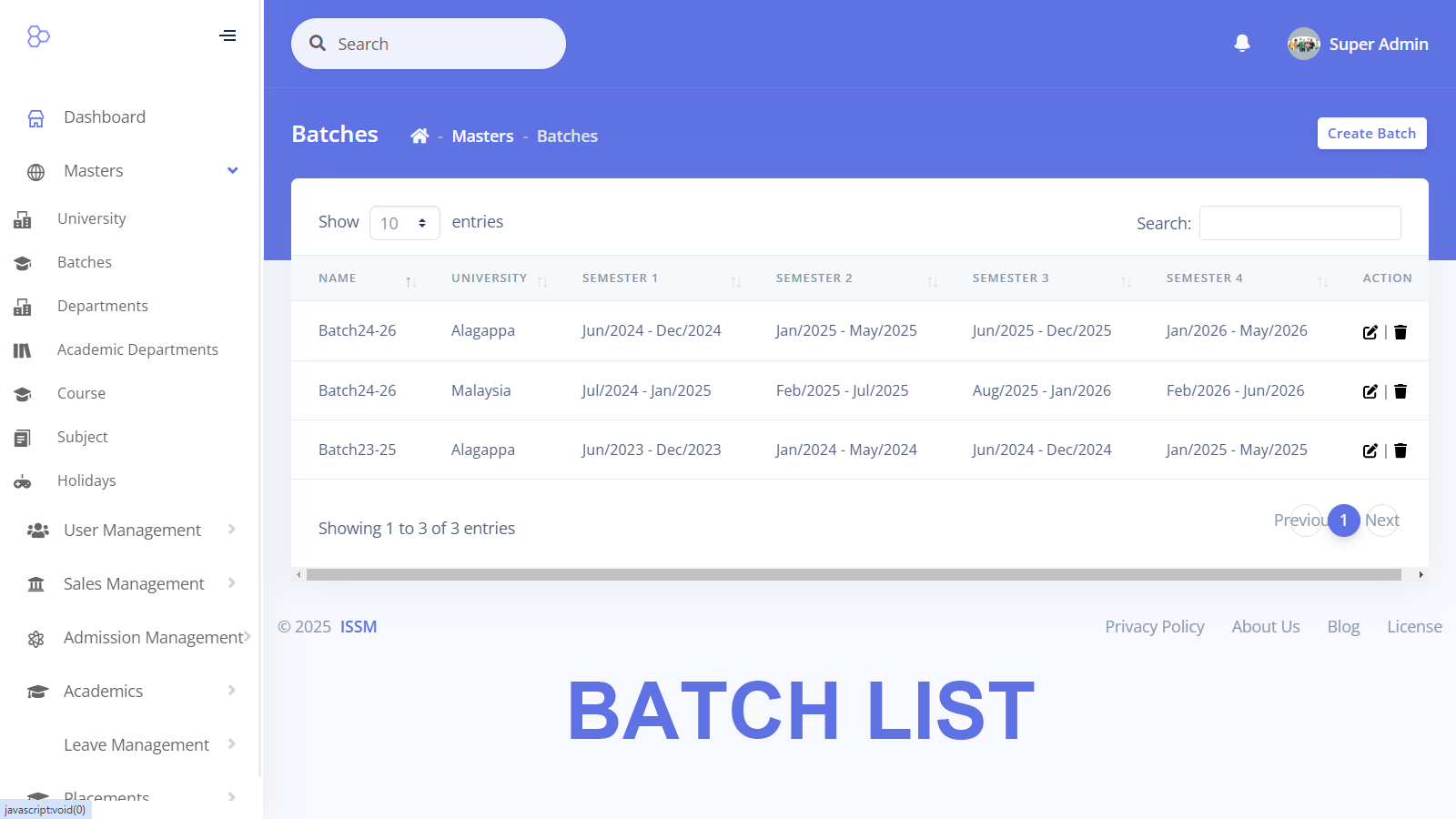The height and width of the screenshot is (819, 1456).
Task: Delete the Batch24-26 Malaysia row
Action: click(1400, 391)
